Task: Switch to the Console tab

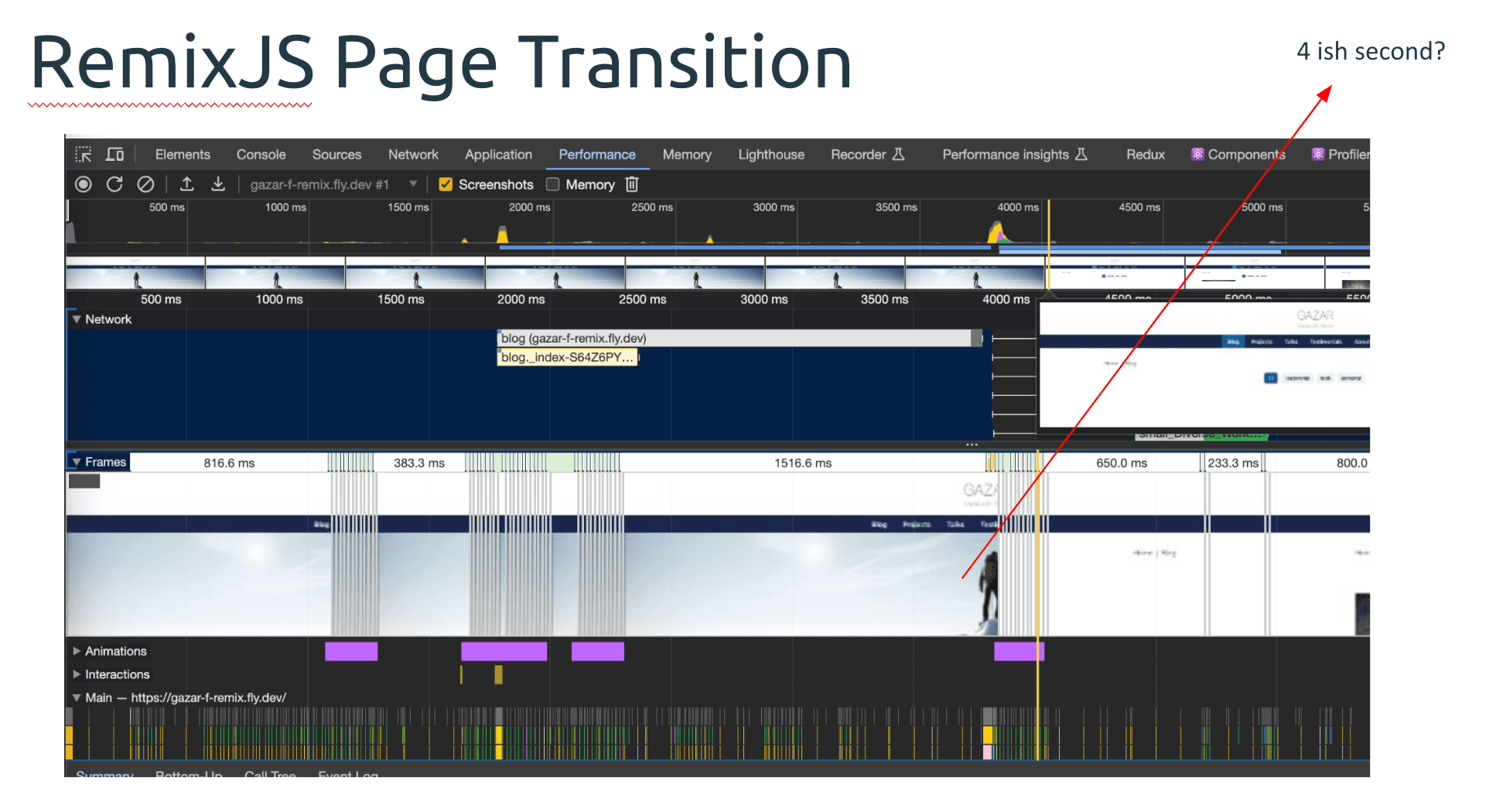Action: tap(261, 155)
